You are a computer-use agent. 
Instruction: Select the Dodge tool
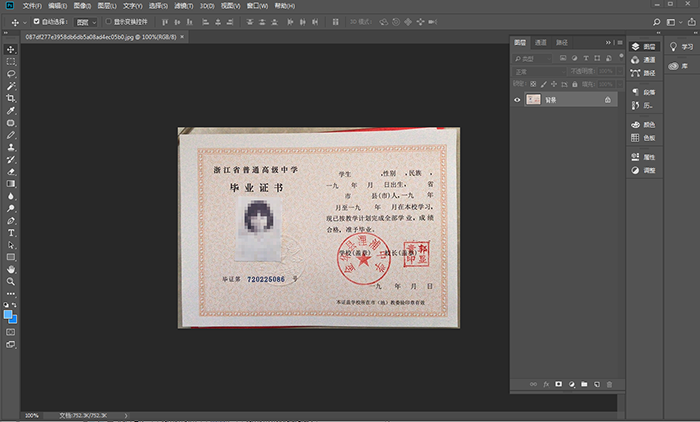(11, 208)
